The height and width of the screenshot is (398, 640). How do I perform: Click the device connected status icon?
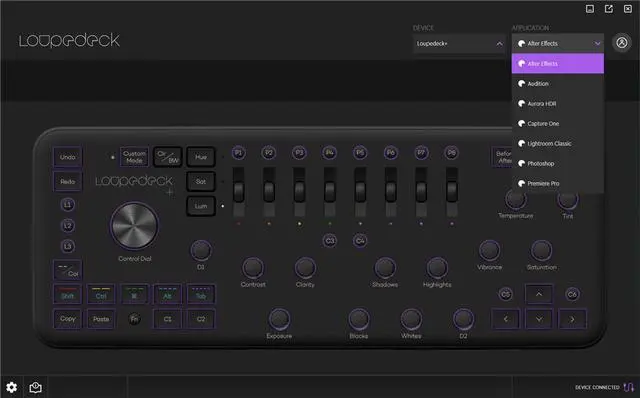[x=629, y=387]
